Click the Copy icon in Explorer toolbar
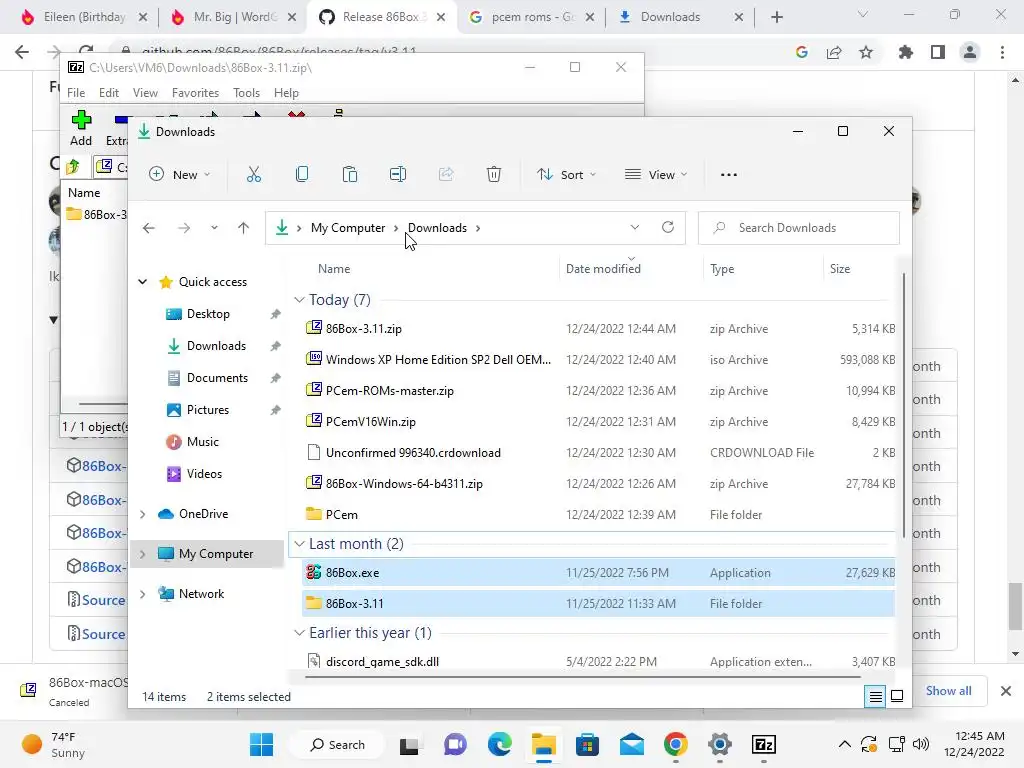The height and width of the screenshot is (768, 1024). click(302, 174)
